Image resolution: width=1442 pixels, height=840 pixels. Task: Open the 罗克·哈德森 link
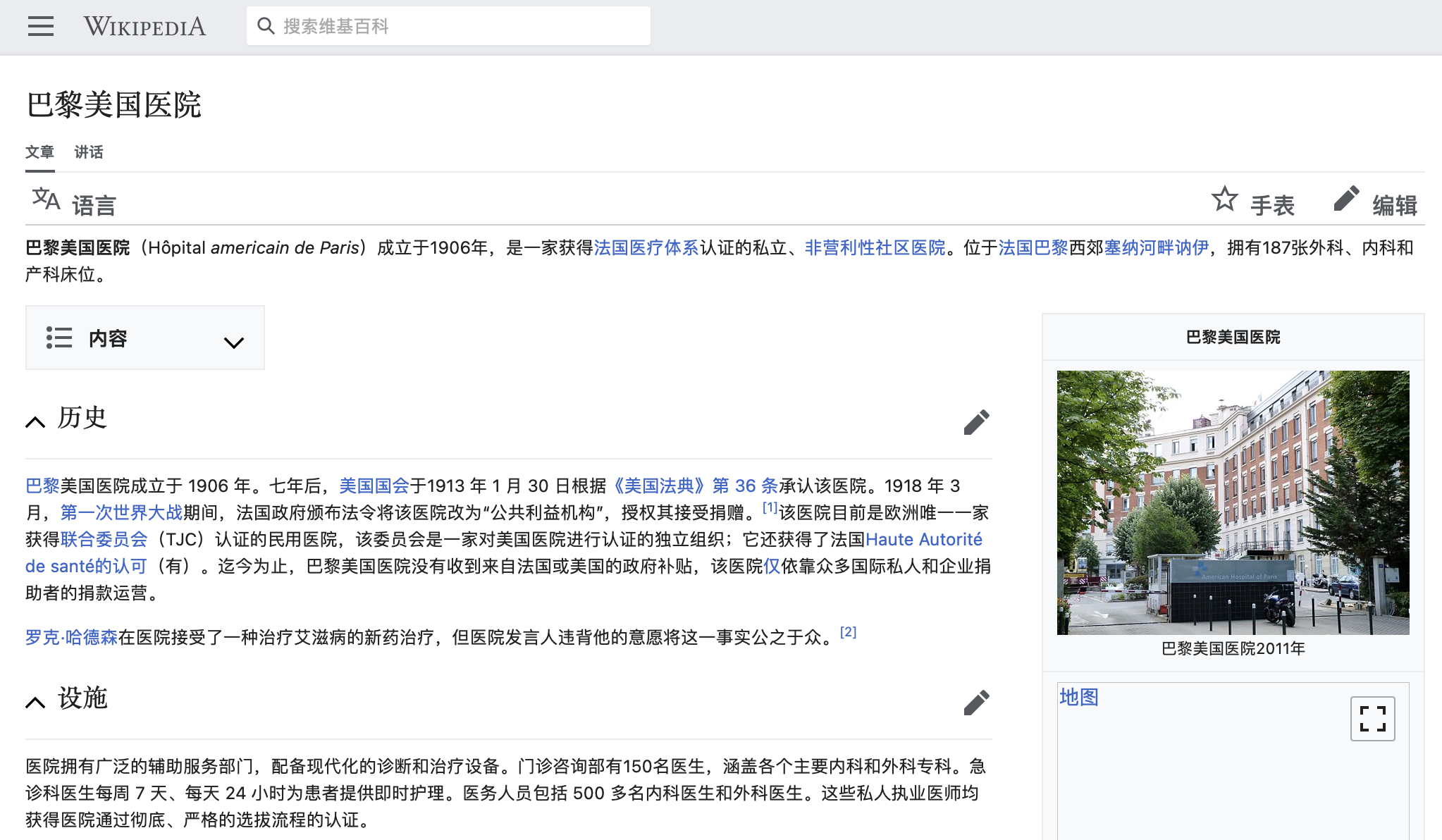pyautogui.click(x=71, y=638)
